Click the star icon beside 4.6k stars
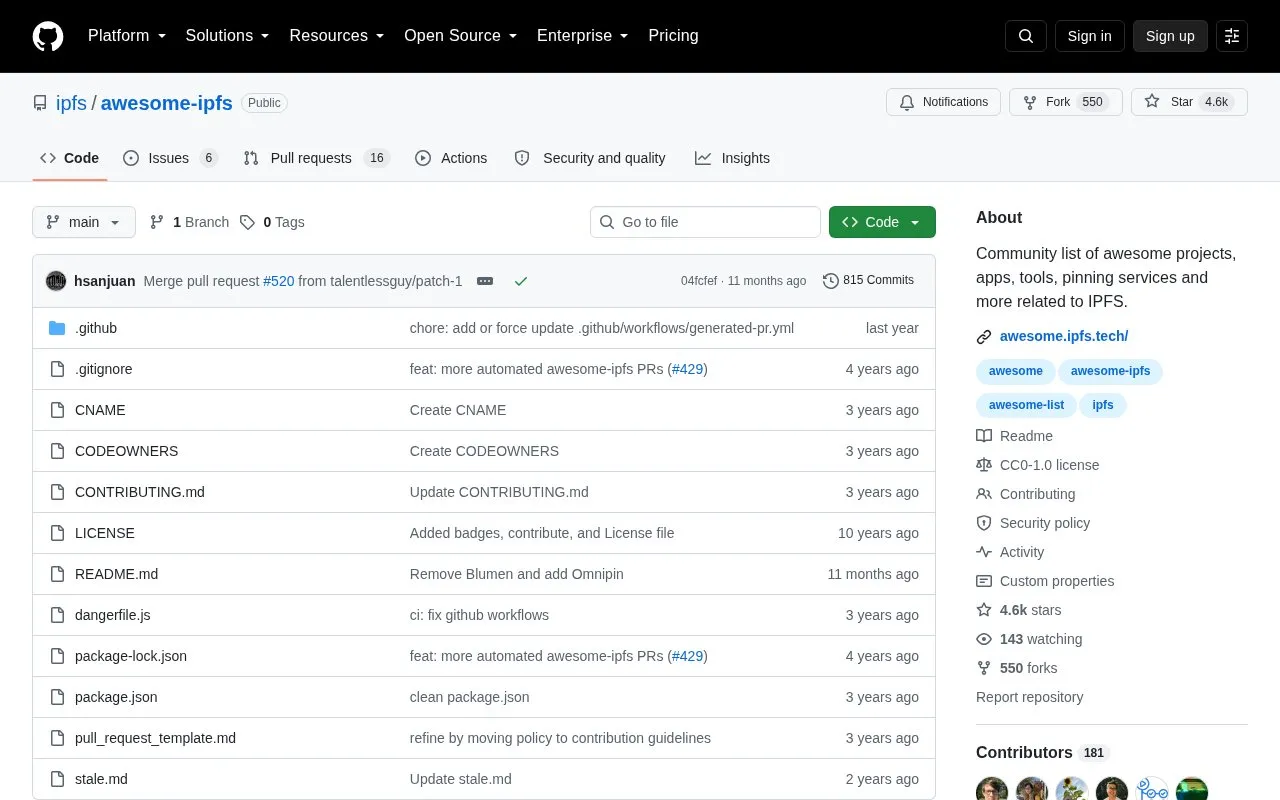The height and width of the screenshot is (800, 1280). tap(984, 610)
